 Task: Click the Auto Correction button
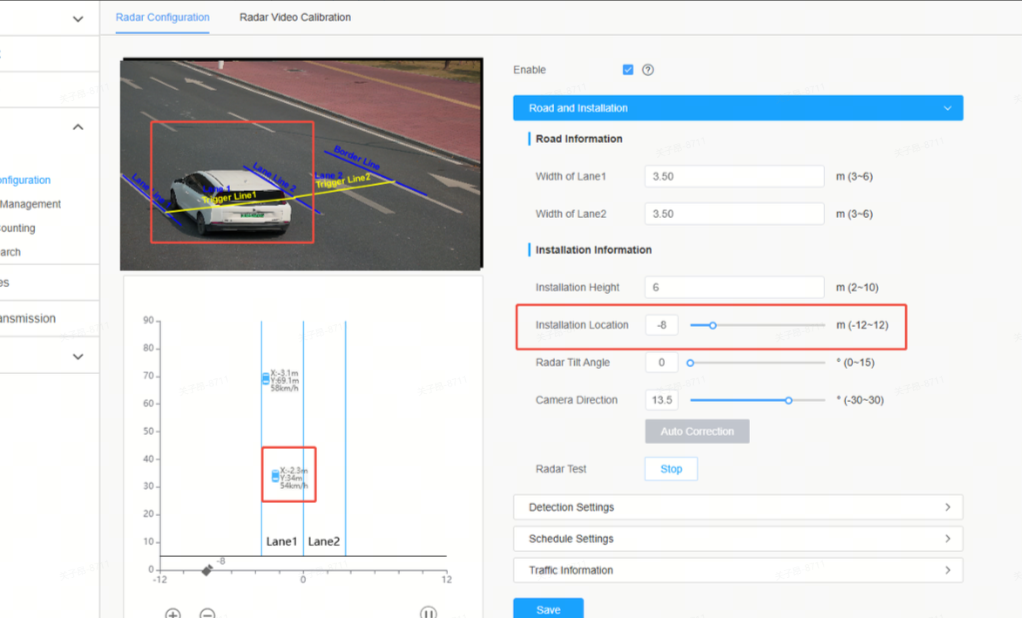point(697,432)
